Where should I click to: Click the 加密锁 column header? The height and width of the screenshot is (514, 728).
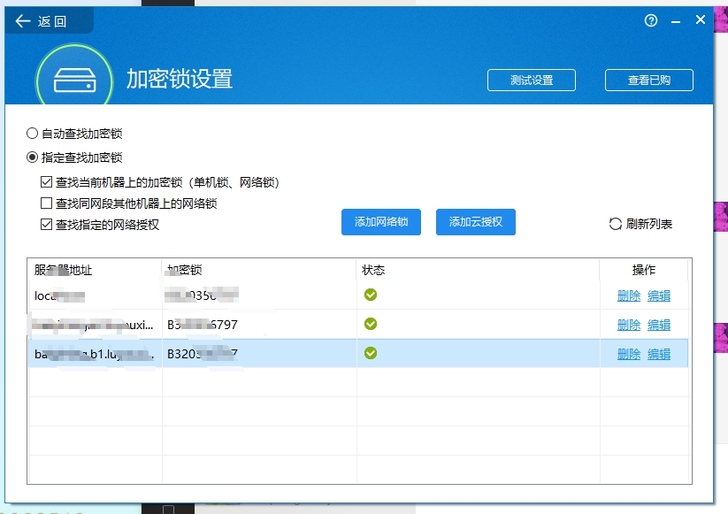259,270
